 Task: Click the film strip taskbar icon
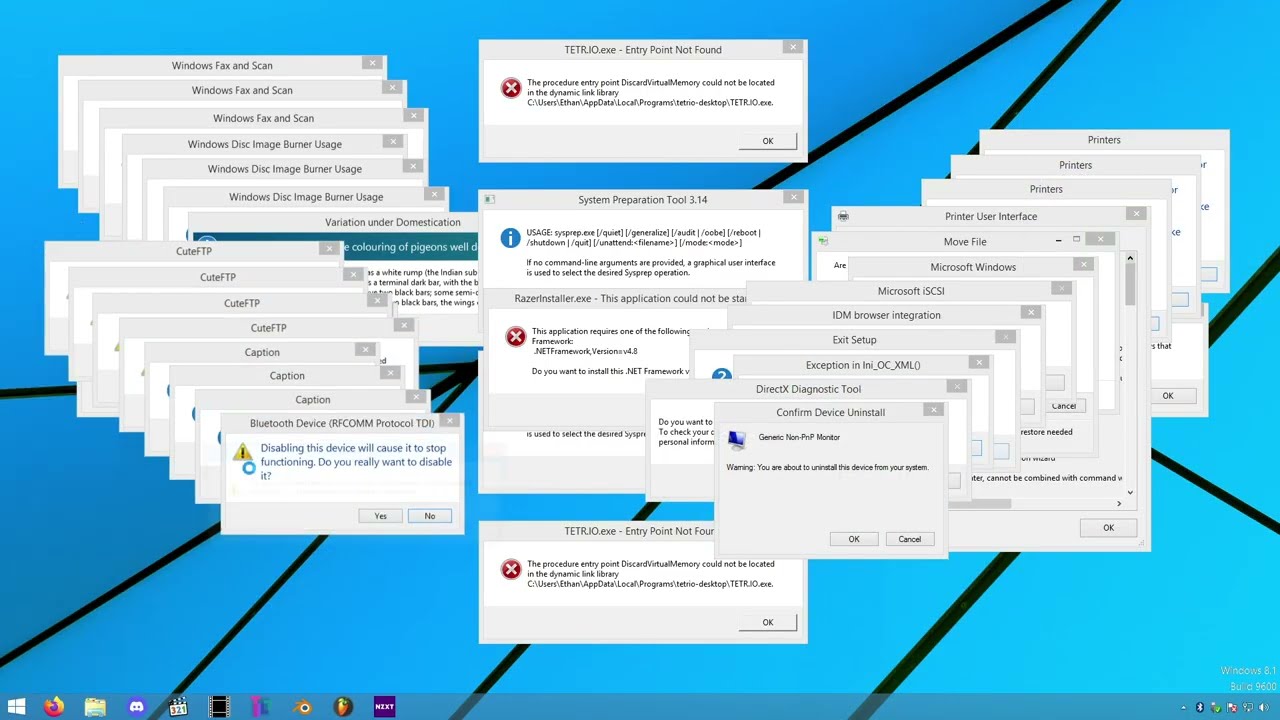click(219, 707)
